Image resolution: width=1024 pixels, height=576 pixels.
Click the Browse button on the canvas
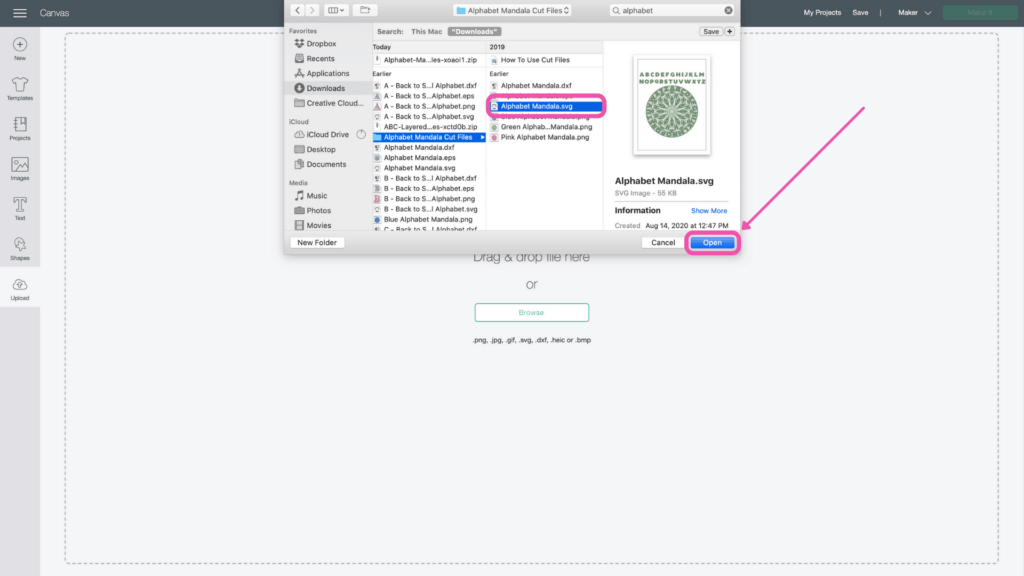[x=532, y=312]
